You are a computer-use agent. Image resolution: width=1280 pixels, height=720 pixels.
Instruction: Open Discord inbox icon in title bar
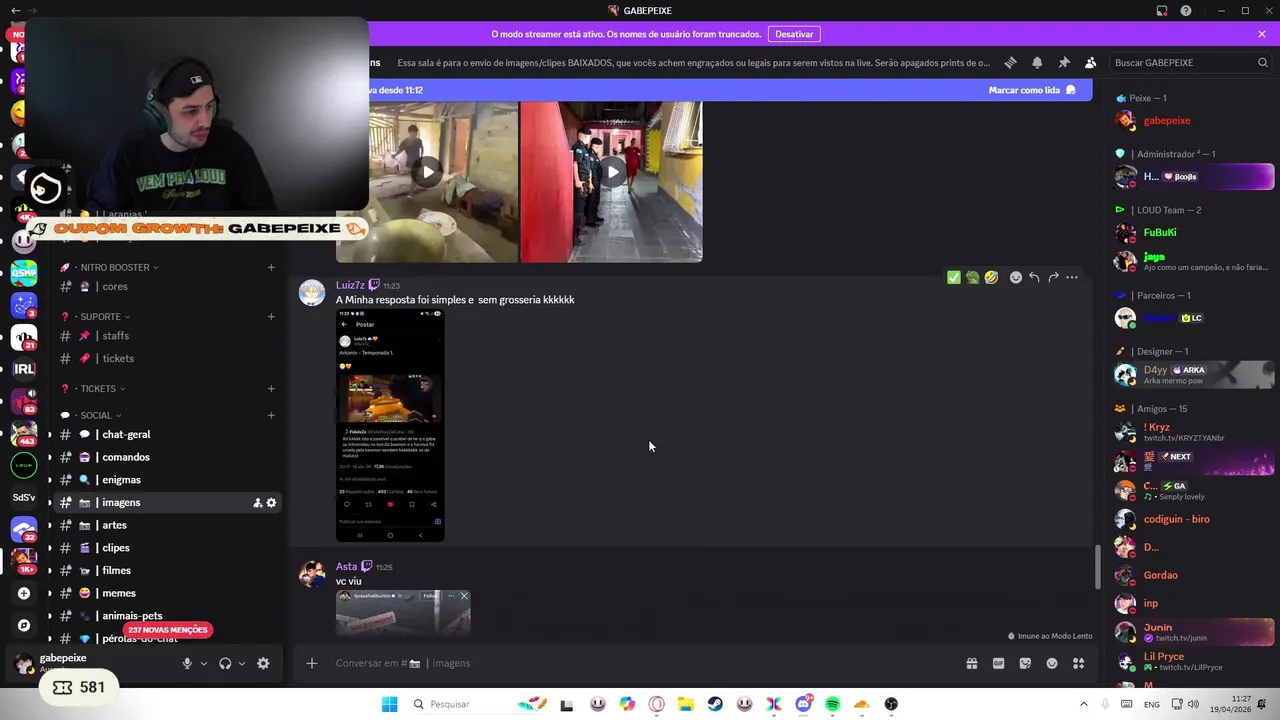pos(1162,10)
